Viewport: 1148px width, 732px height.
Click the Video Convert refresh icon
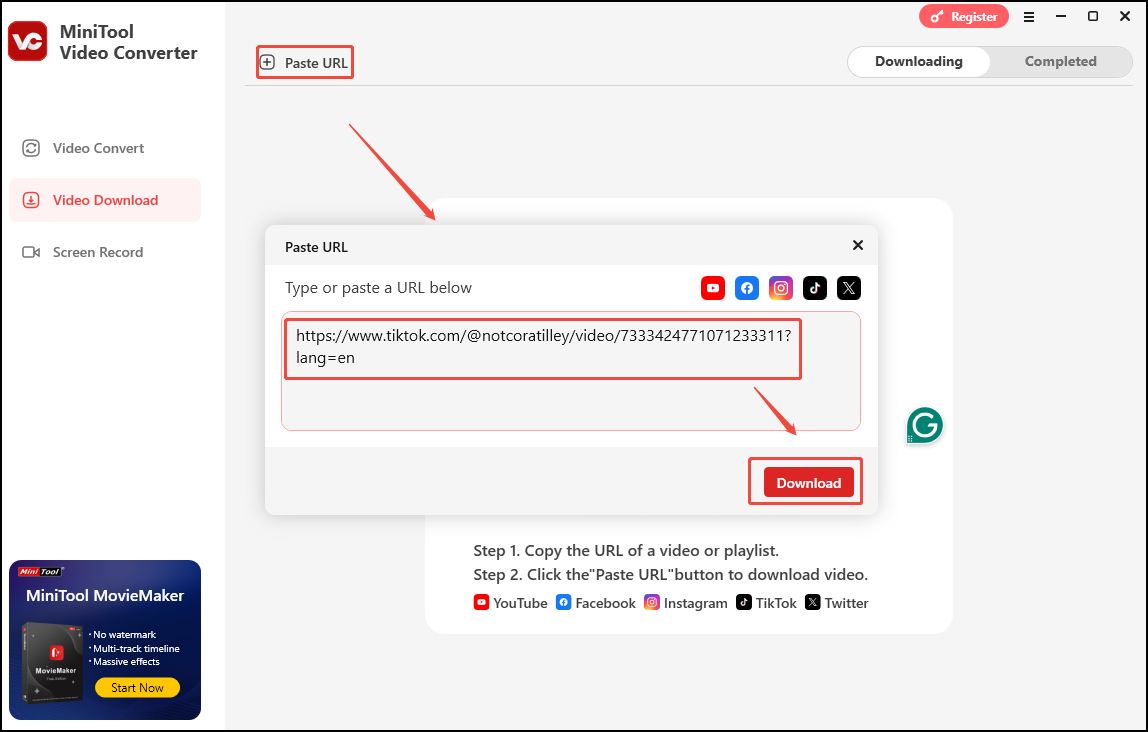31,149
